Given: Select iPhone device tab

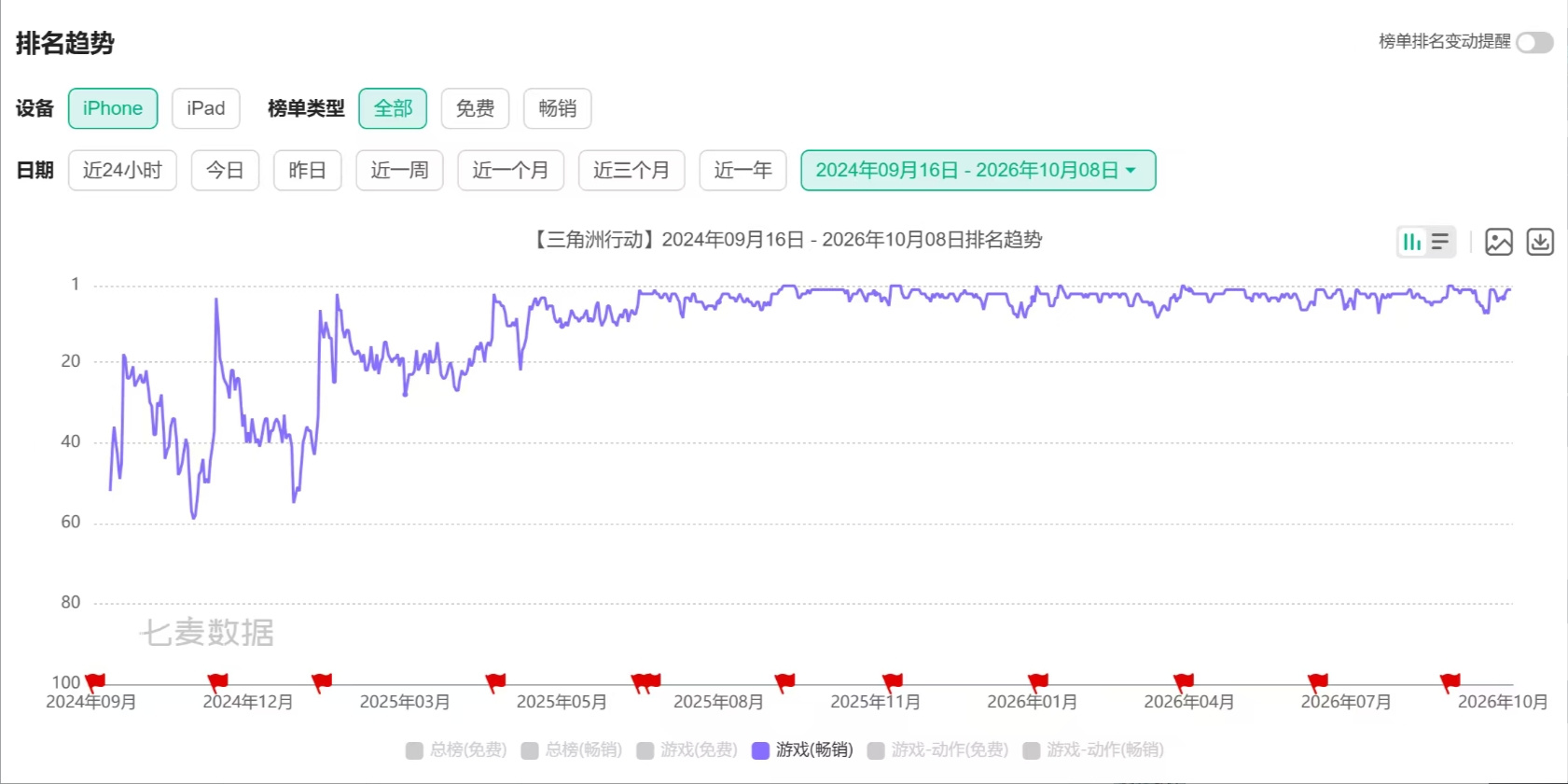Looking at the screenshot, I should point(113,108).
